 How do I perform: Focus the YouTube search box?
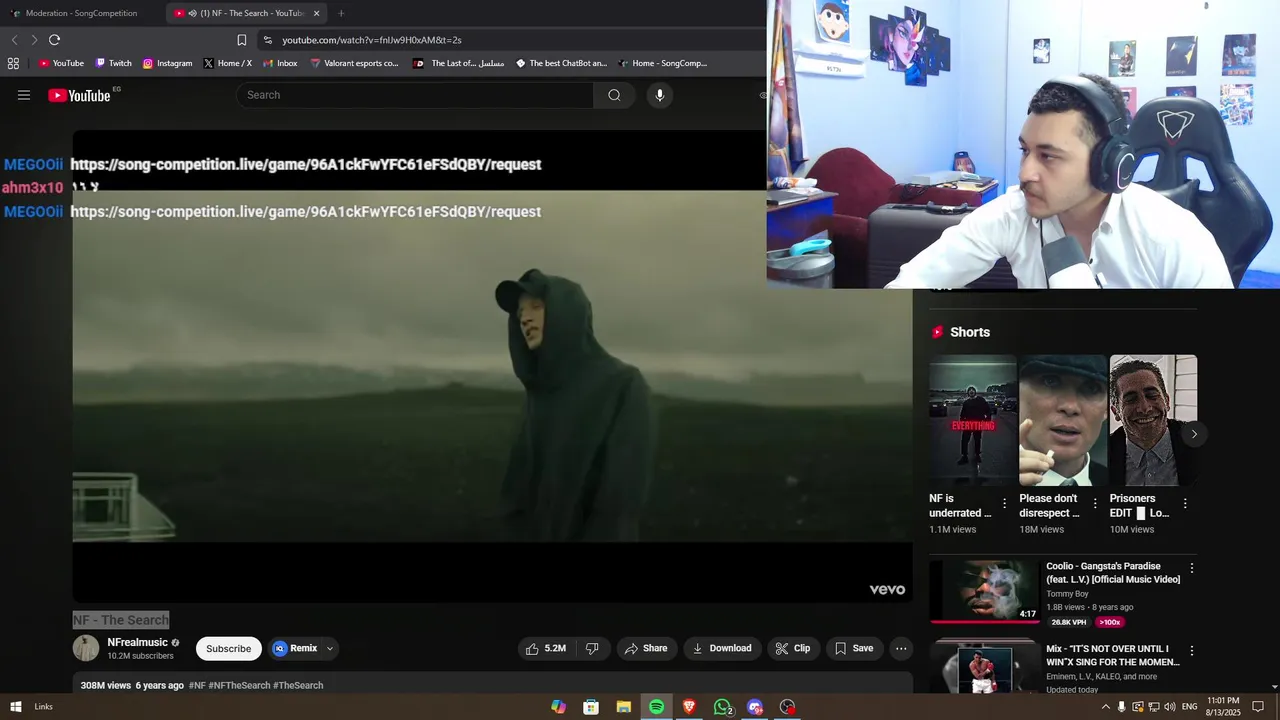click(415, 95)
